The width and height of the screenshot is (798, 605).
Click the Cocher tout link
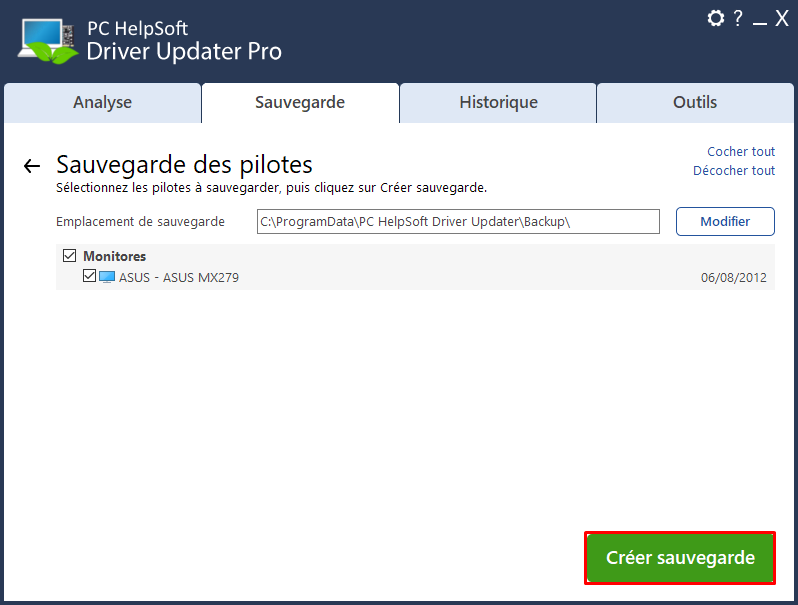(x=741, y=152)
